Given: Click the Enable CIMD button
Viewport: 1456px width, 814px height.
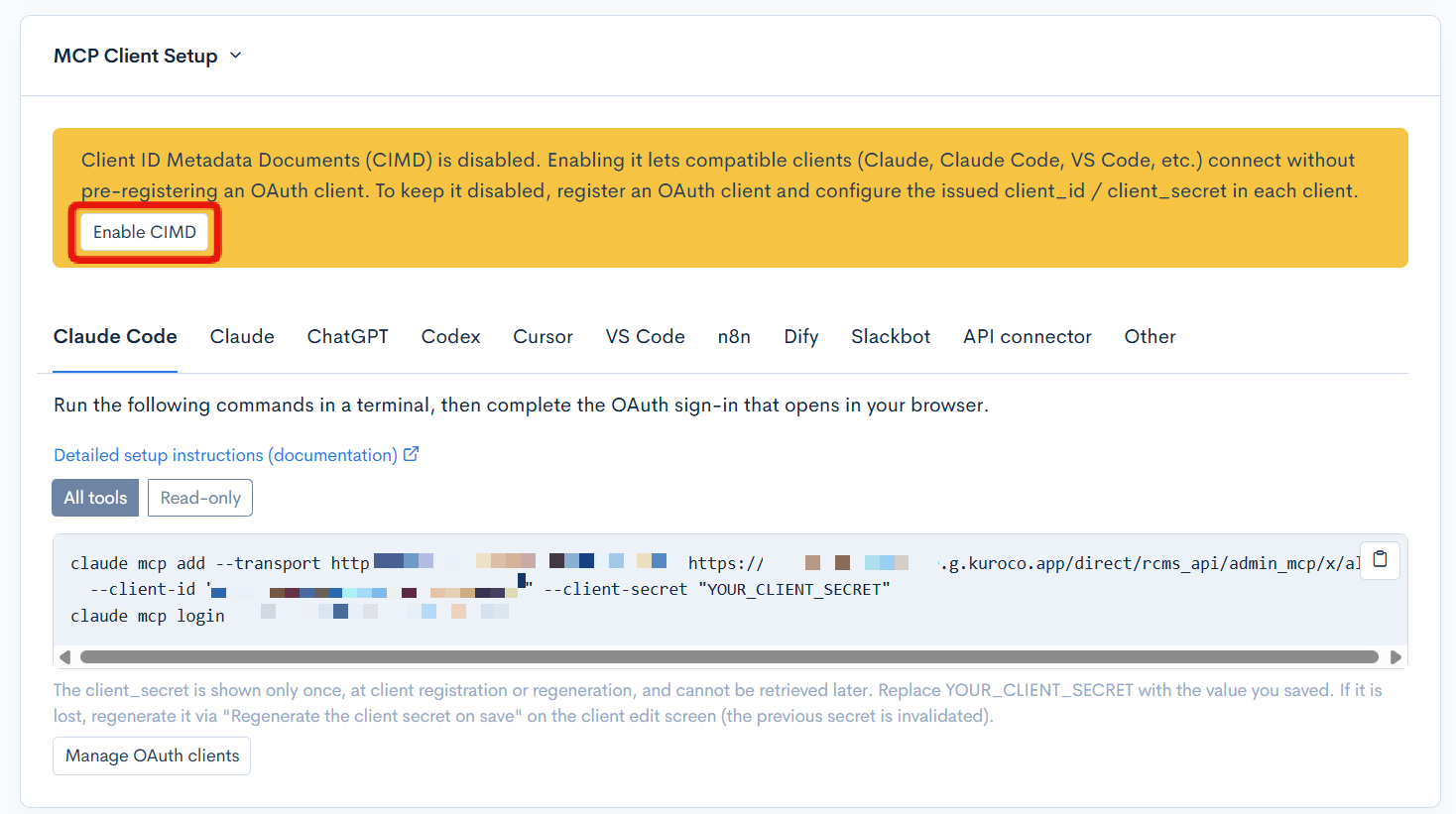Looking at the screenshot, I should [x=145, y=232].
